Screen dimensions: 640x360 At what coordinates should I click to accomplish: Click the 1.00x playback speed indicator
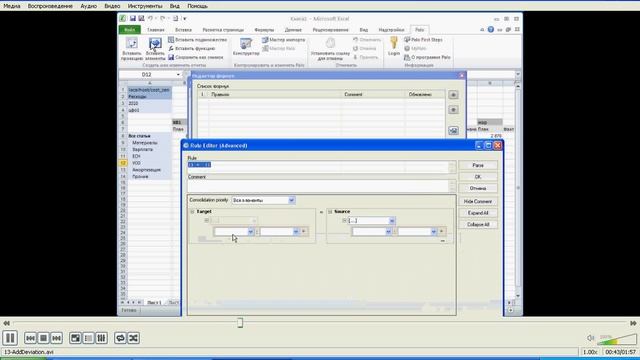(590, 352)
